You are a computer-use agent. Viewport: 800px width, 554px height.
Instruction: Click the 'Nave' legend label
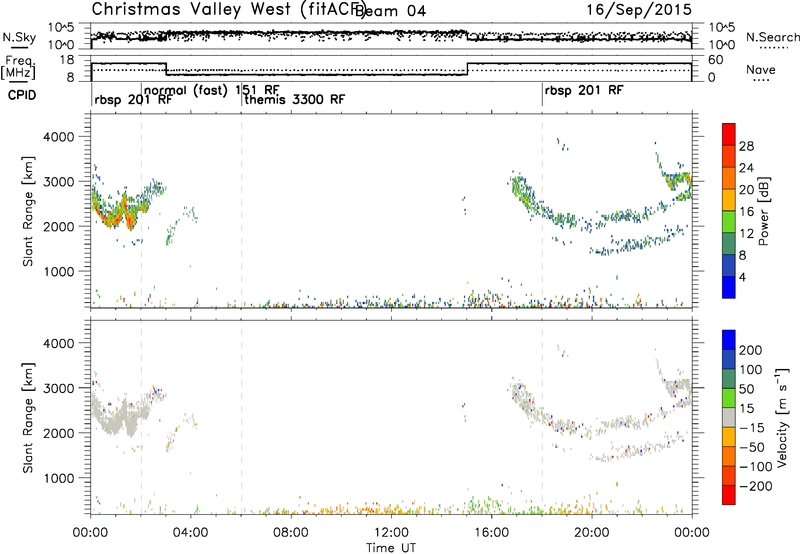[x=761, y=70]
